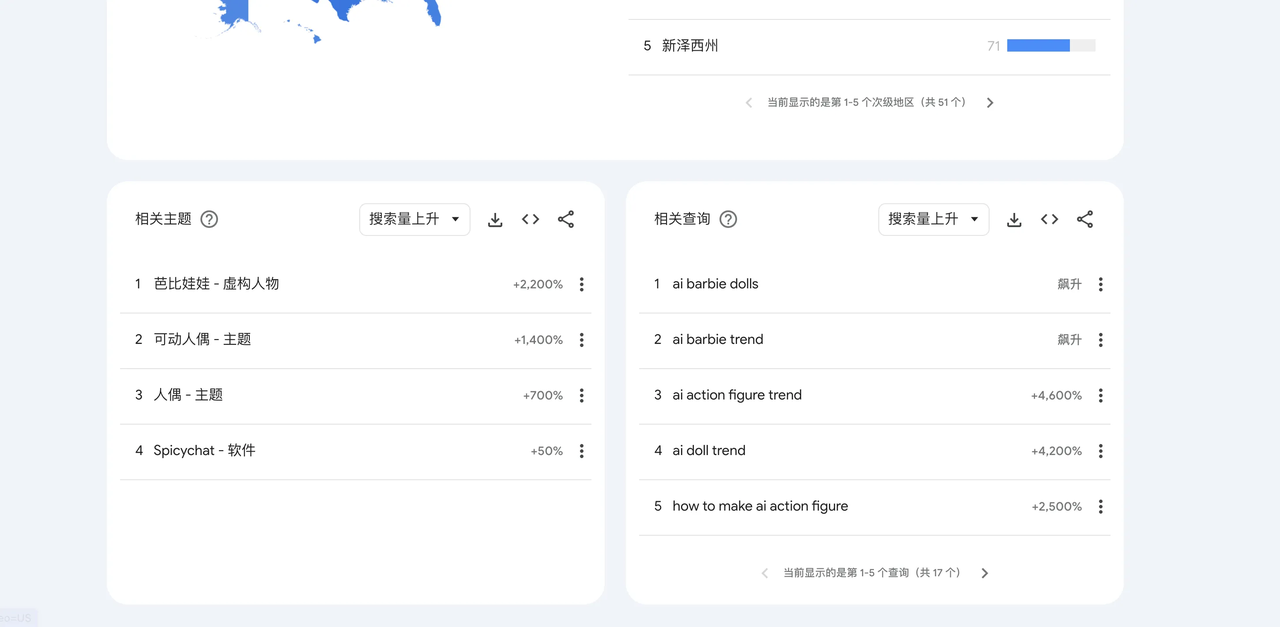Open the ai action figure trend query

(x=737, y=395)
